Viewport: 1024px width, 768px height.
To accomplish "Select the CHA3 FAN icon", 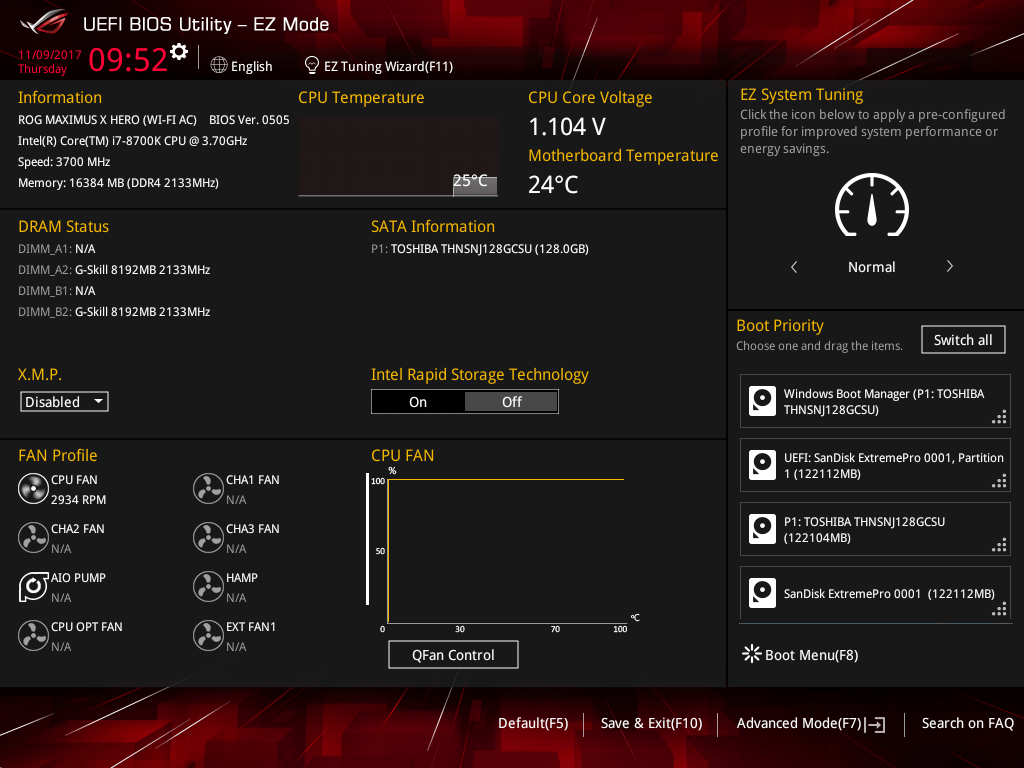I will [x=208, y=538].
